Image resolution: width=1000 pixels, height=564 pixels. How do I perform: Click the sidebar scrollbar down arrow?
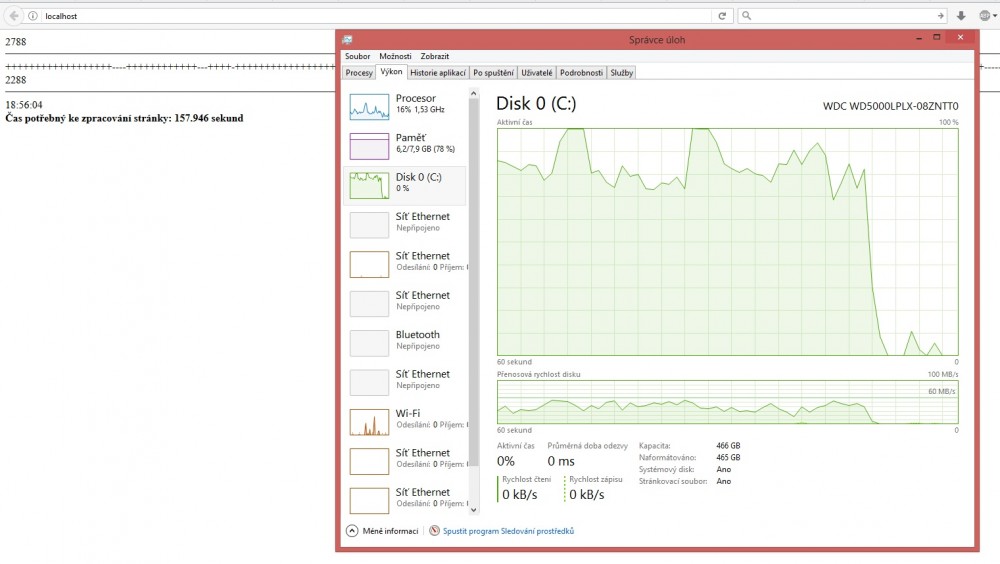[x=474, y=512]
